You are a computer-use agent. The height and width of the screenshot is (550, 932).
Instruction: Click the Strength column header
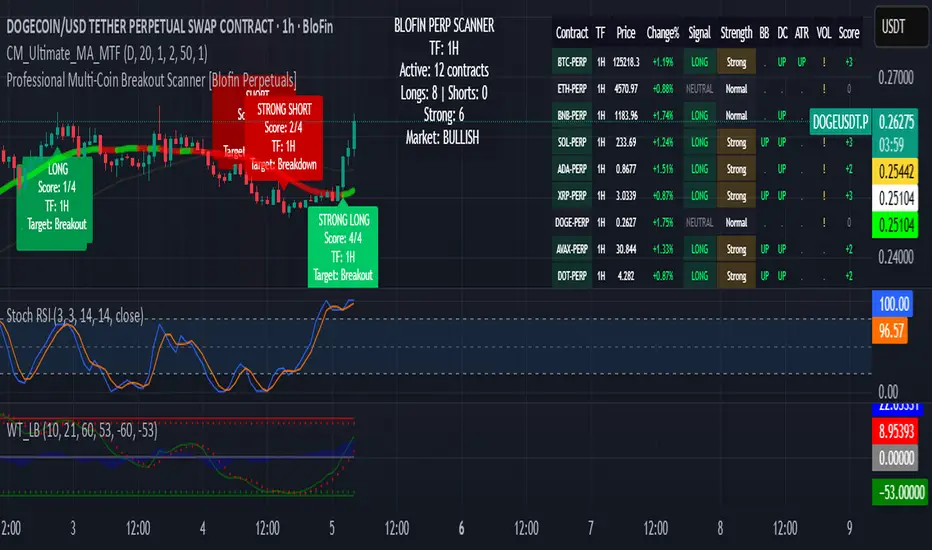point(736,33)
